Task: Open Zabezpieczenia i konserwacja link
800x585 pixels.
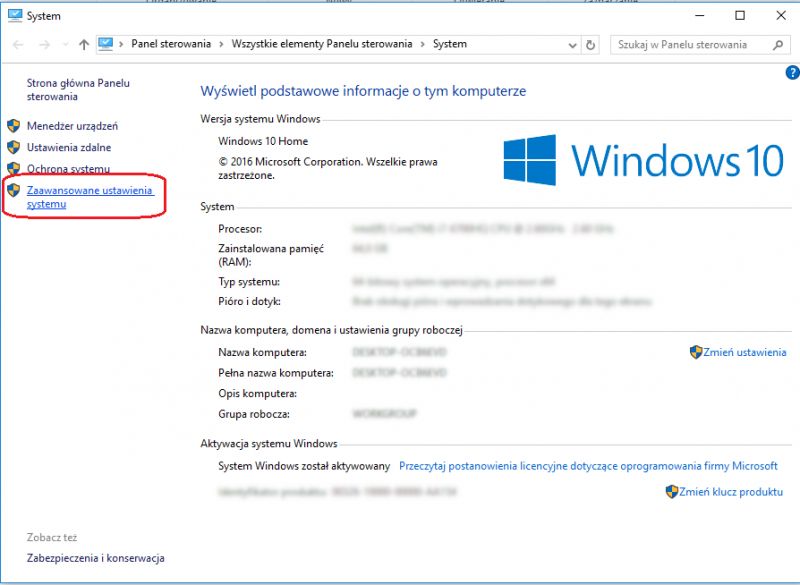Action: pos(96,558)
